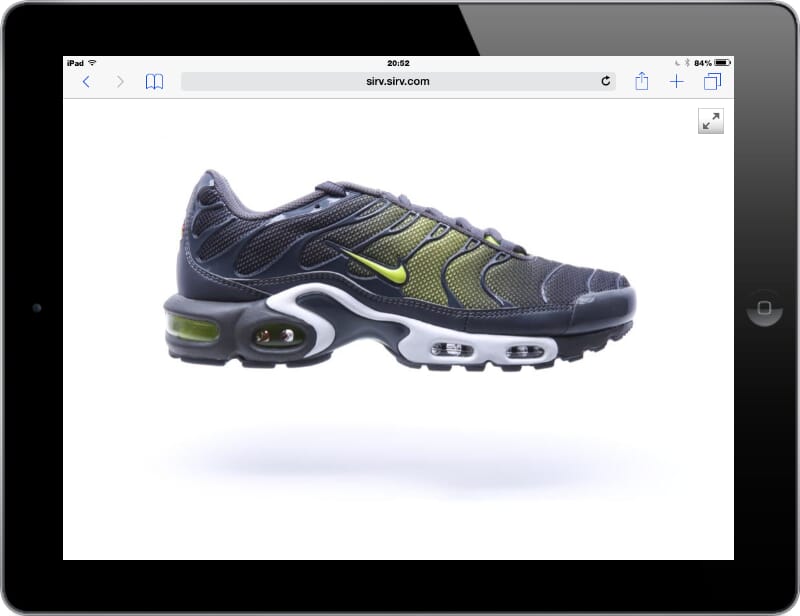Open the bookmarks book icon
The image size is (800, 616).
pyautogui.click(x=154, y=82)
